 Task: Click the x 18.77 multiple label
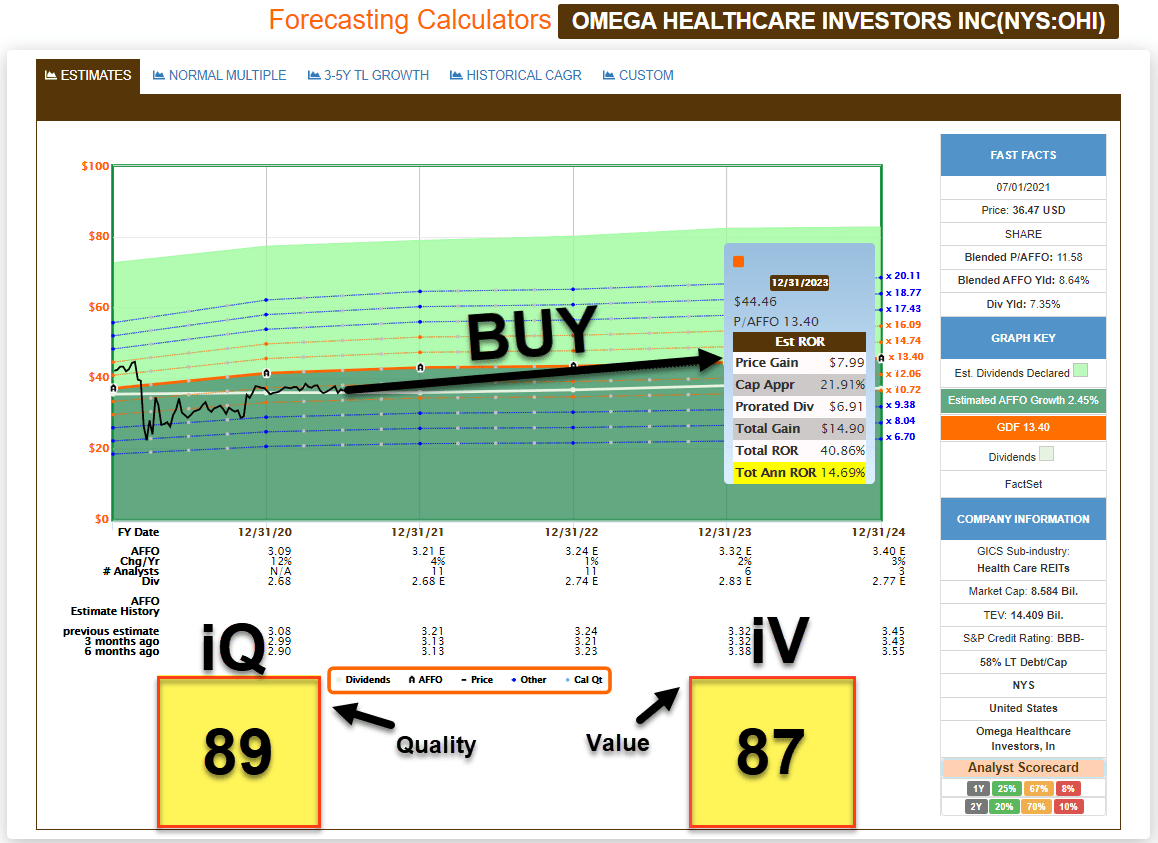click(903, 293)
